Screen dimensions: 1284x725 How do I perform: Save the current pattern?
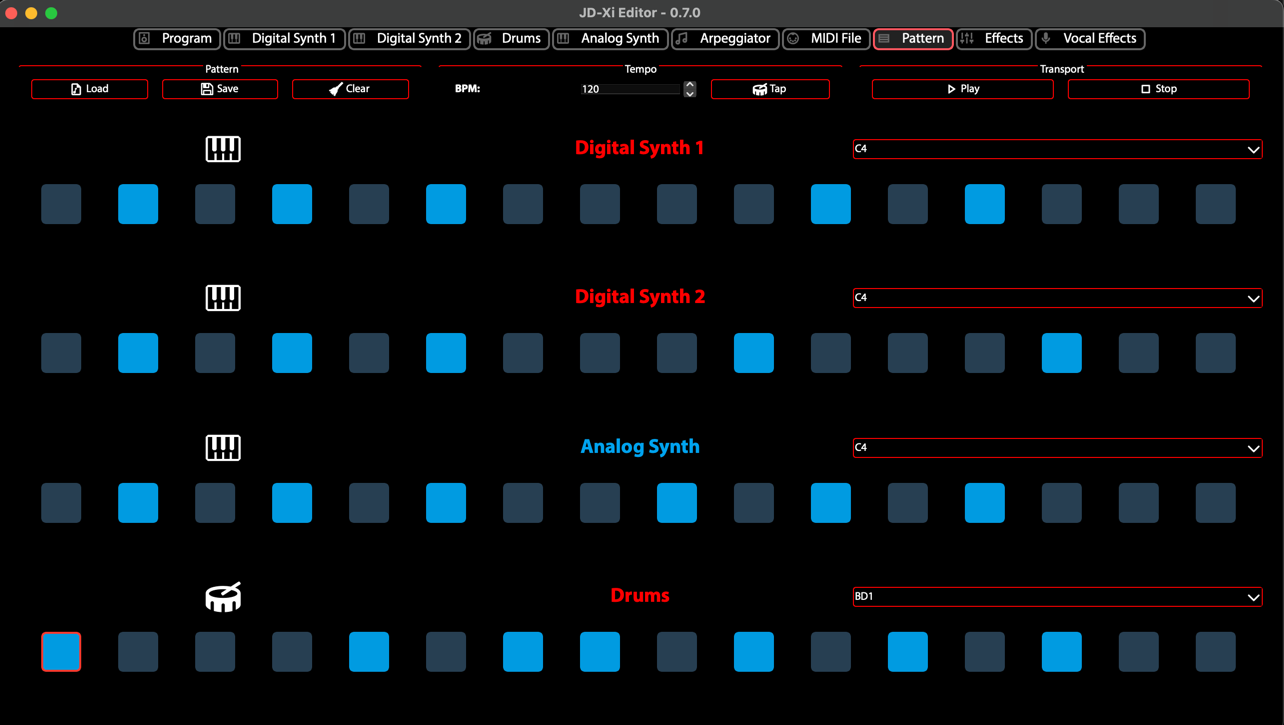tap(220, 89)
